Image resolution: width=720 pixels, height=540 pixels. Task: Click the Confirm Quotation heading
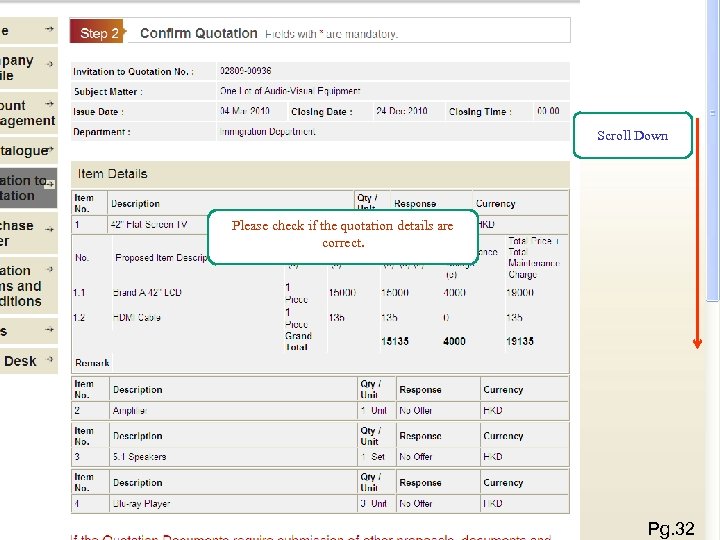pyautogui.click(x=198, y=33)
